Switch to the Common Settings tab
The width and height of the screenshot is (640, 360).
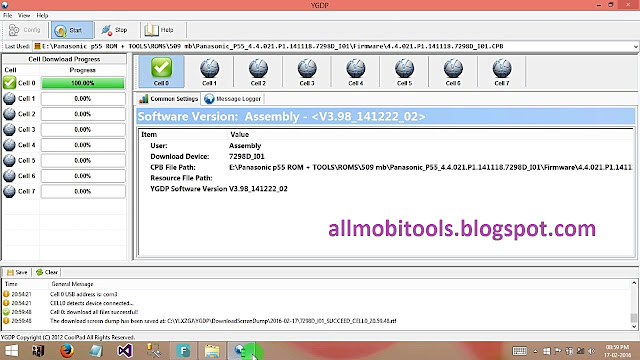click(x=168, y=99)
